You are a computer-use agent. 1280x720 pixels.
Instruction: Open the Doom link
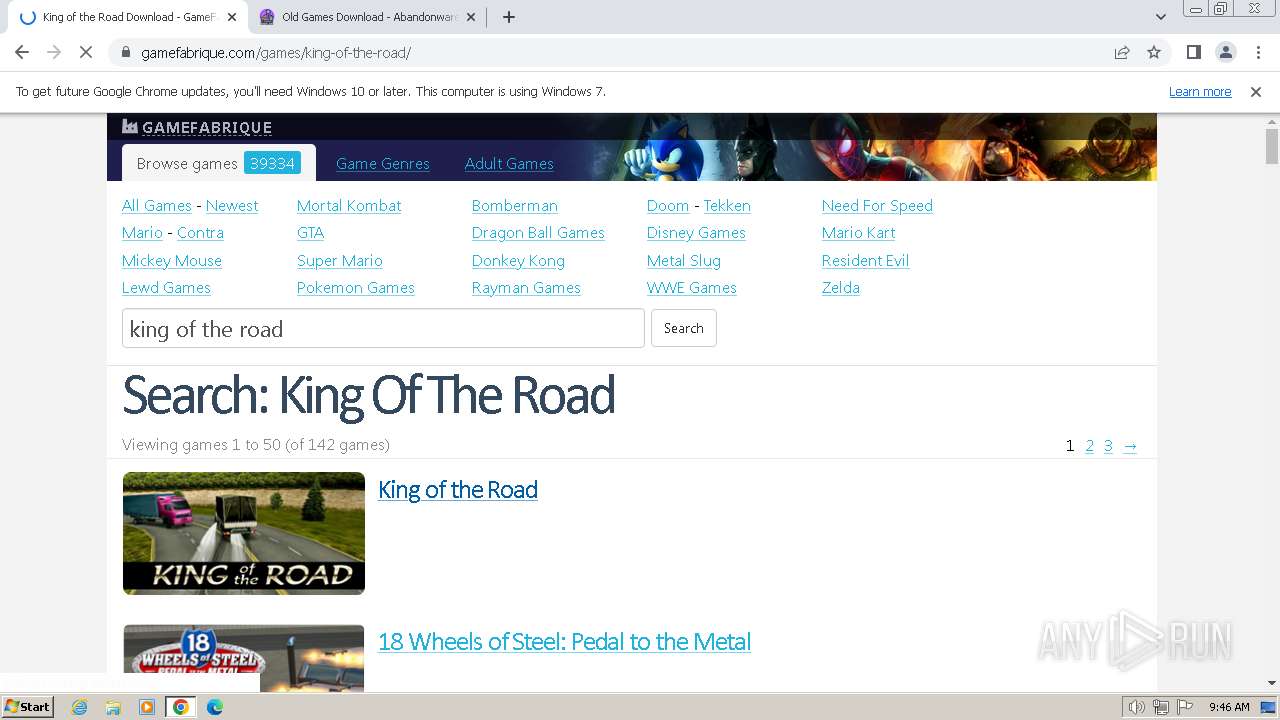tap(668, 205)
